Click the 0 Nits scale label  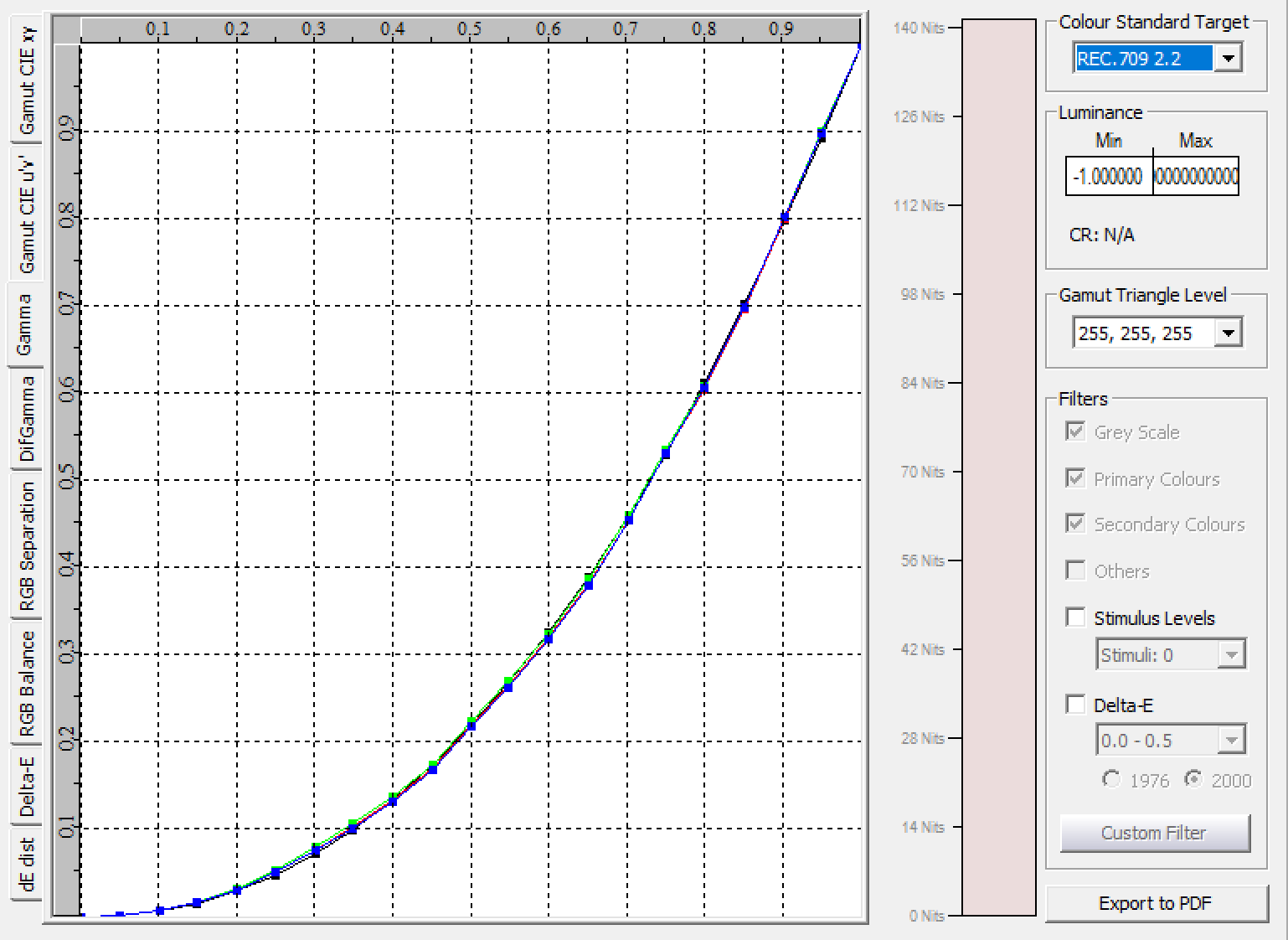coord(927,916)
